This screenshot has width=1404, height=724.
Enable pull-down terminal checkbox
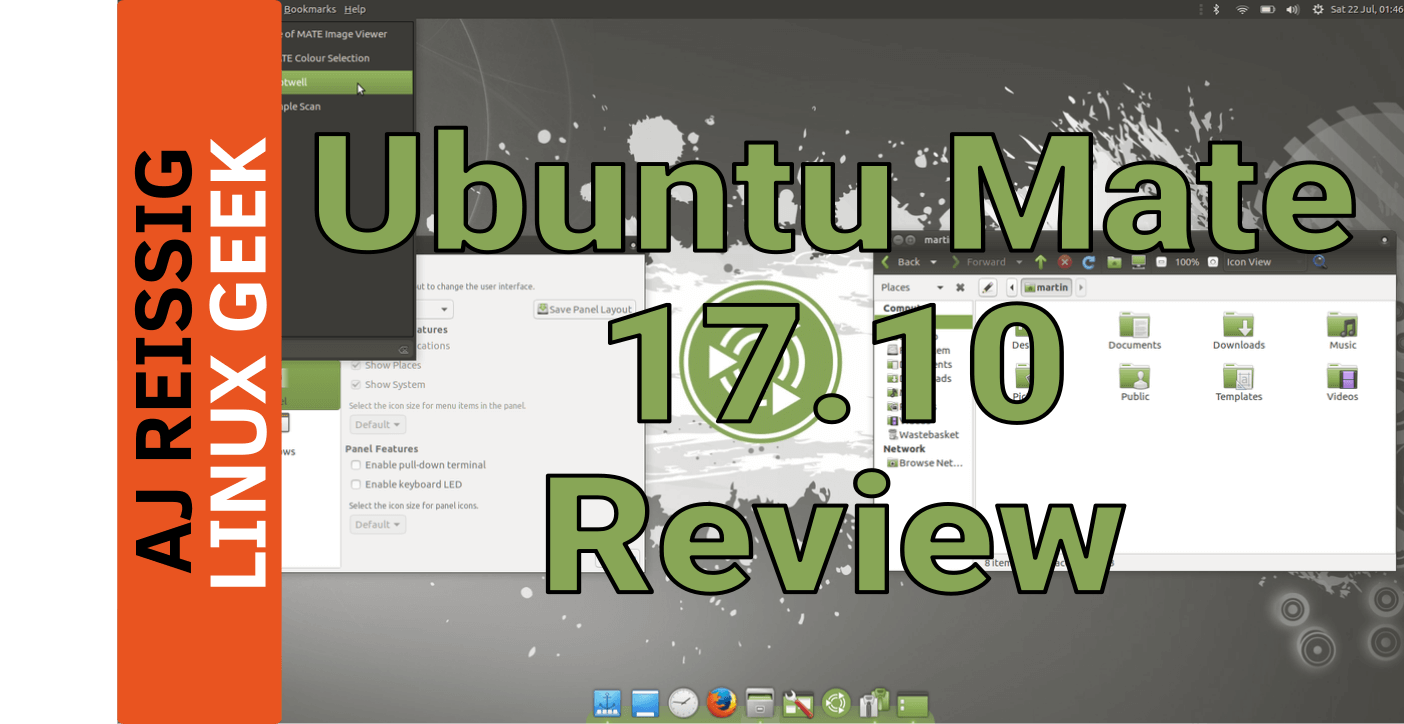coord(355,465)
